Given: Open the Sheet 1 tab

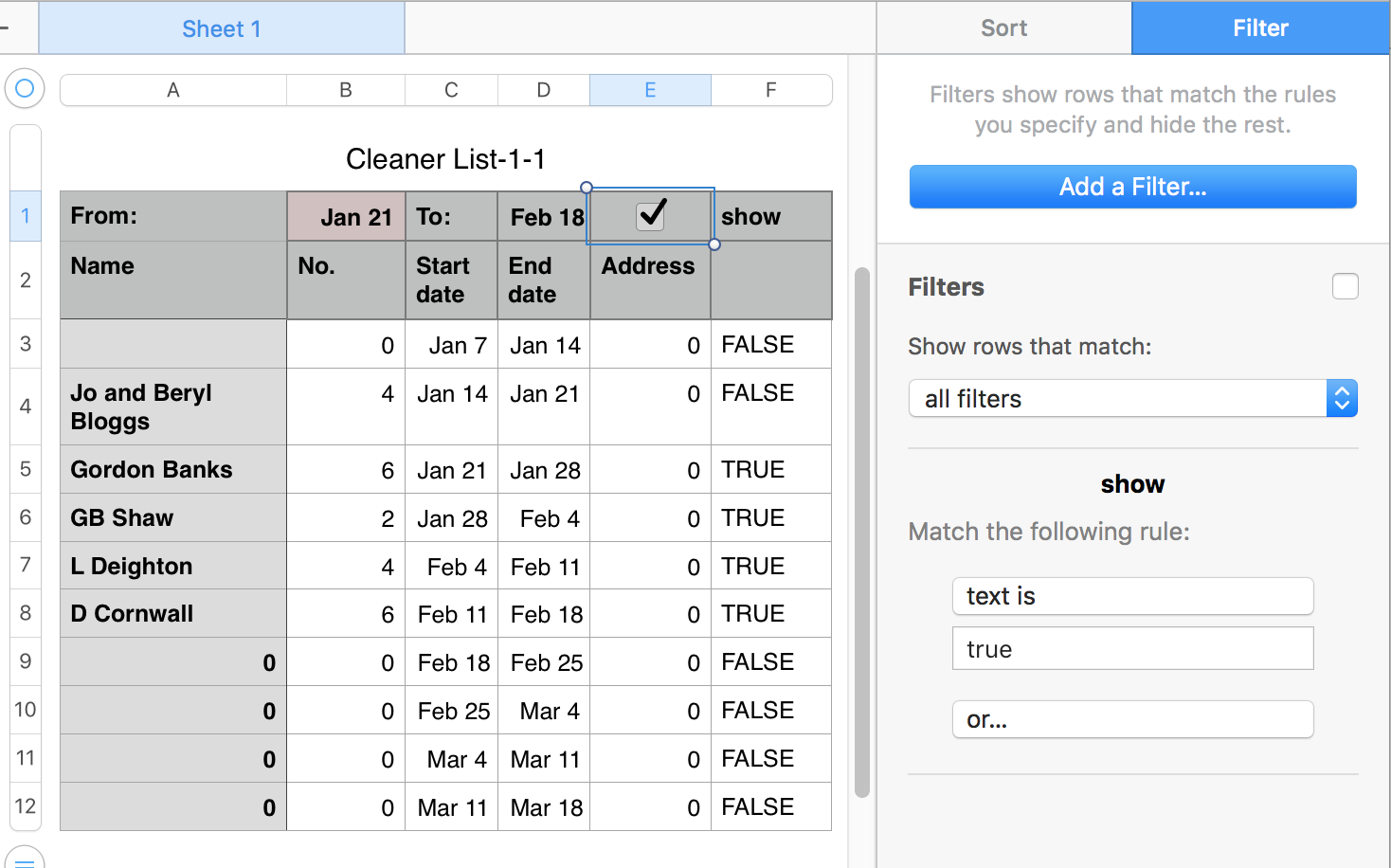Looking at the screenshot, I should (x=221, y=29).
